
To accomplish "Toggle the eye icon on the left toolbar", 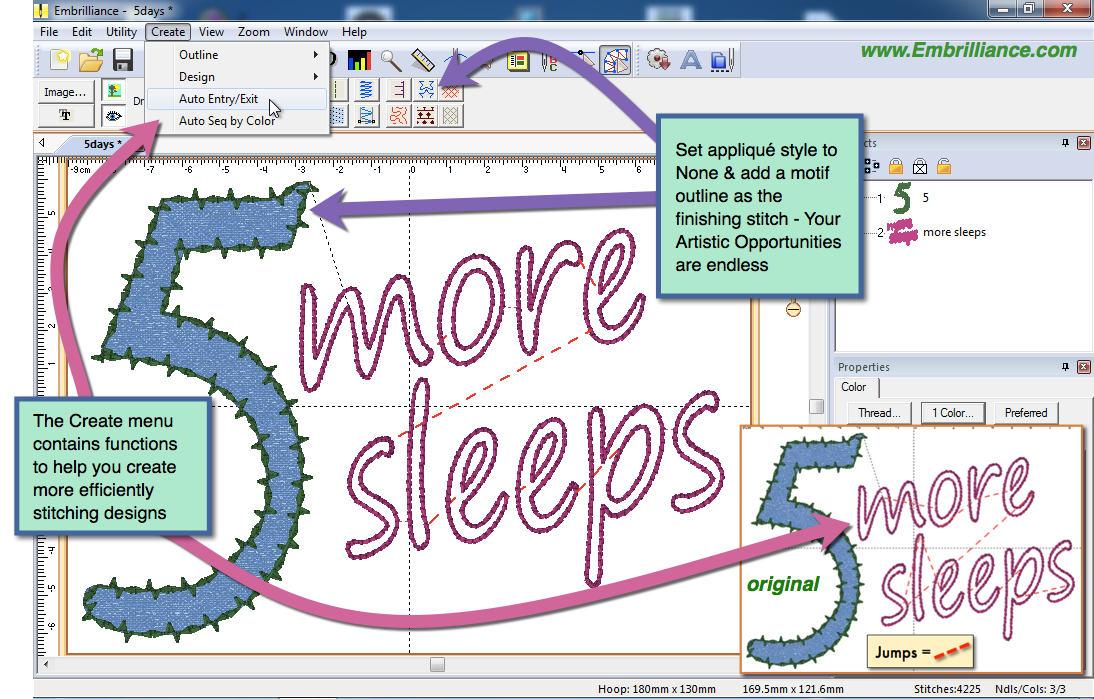I will (x=113, y=116).
